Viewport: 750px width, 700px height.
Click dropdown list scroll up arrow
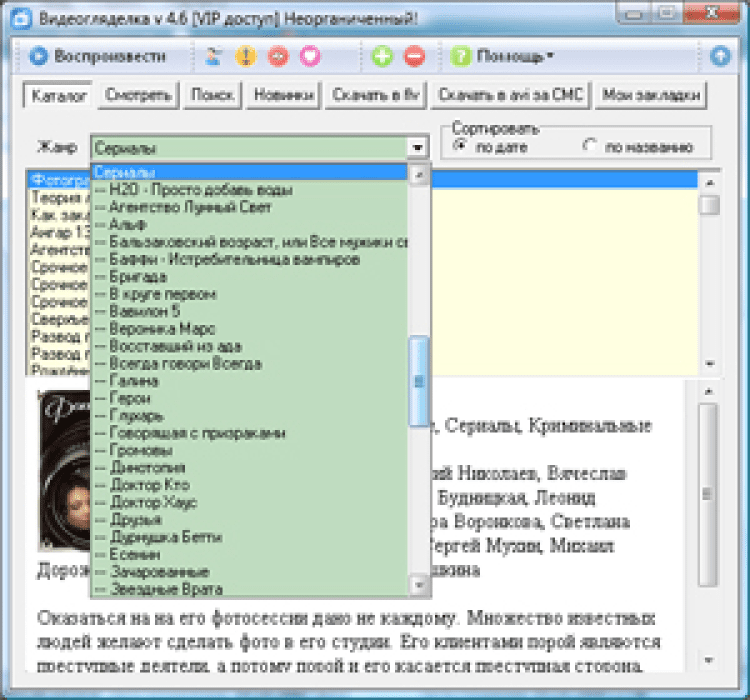coord(419,175)
